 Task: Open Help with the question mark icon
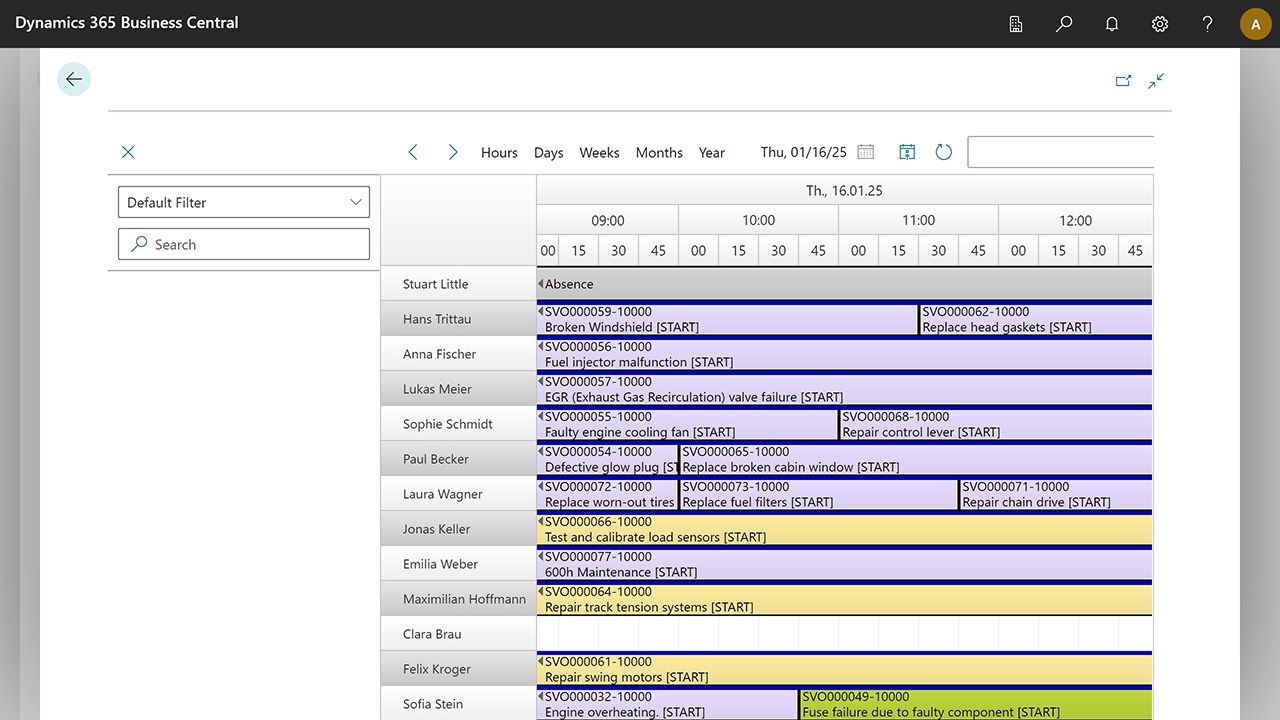click(1207, 23)
